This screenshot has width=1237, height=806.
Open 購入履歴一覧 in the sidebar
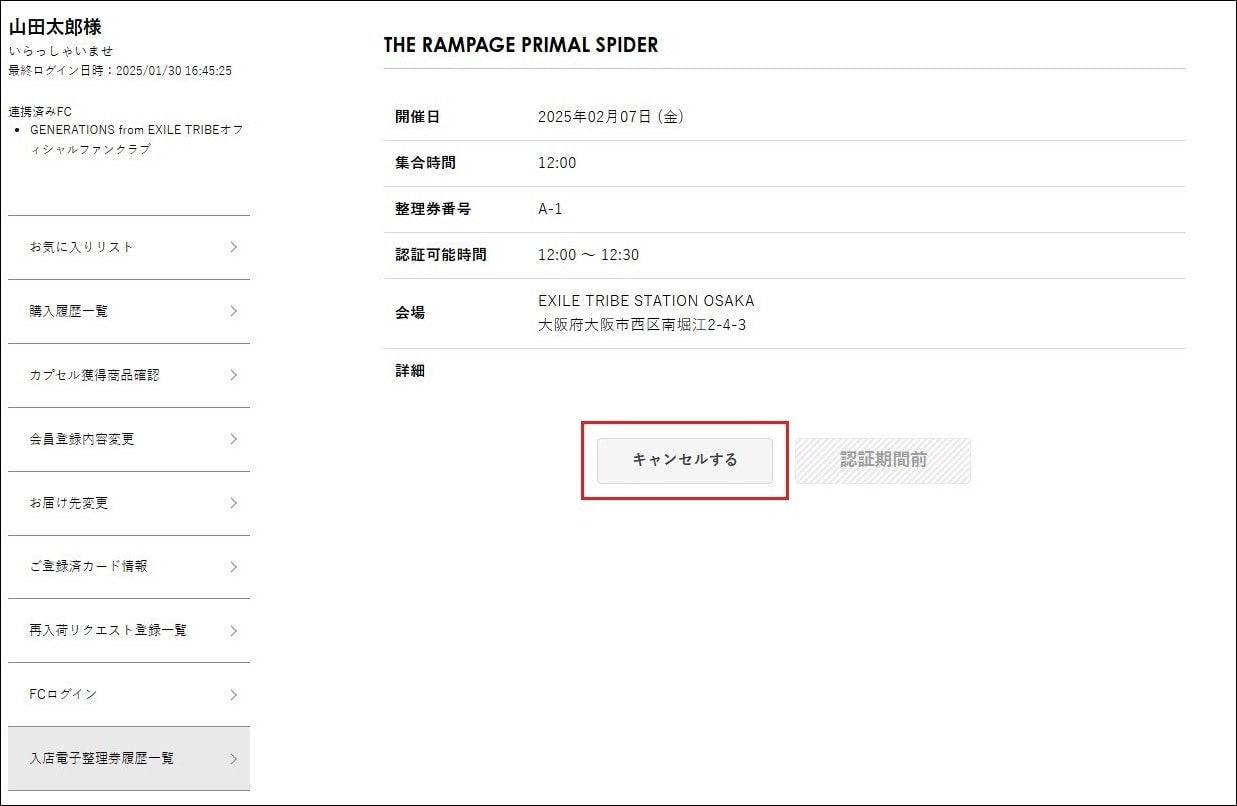129,311
